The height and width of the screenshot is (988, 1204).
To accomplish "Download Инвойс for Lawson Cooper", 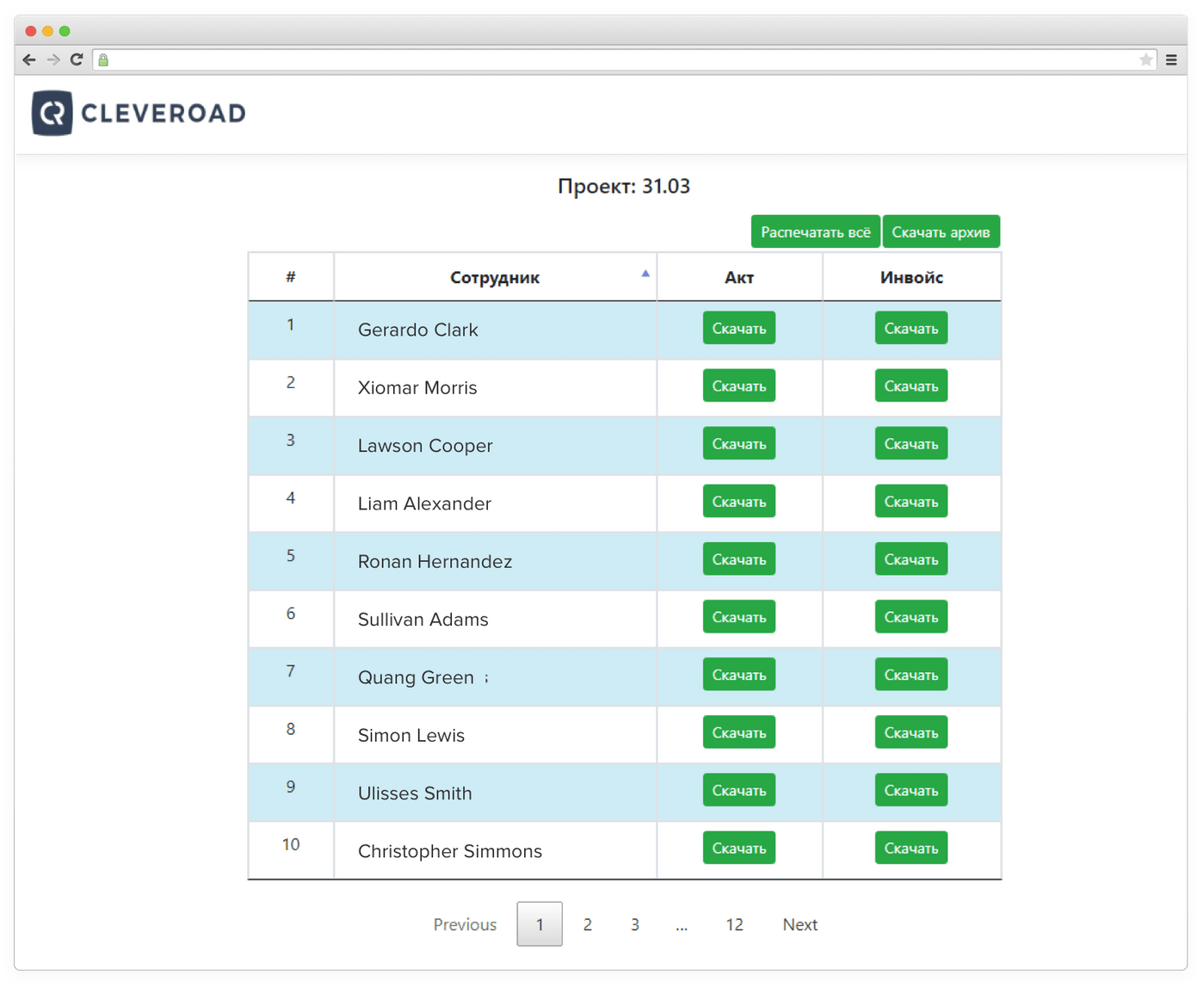I will point(911,443).
